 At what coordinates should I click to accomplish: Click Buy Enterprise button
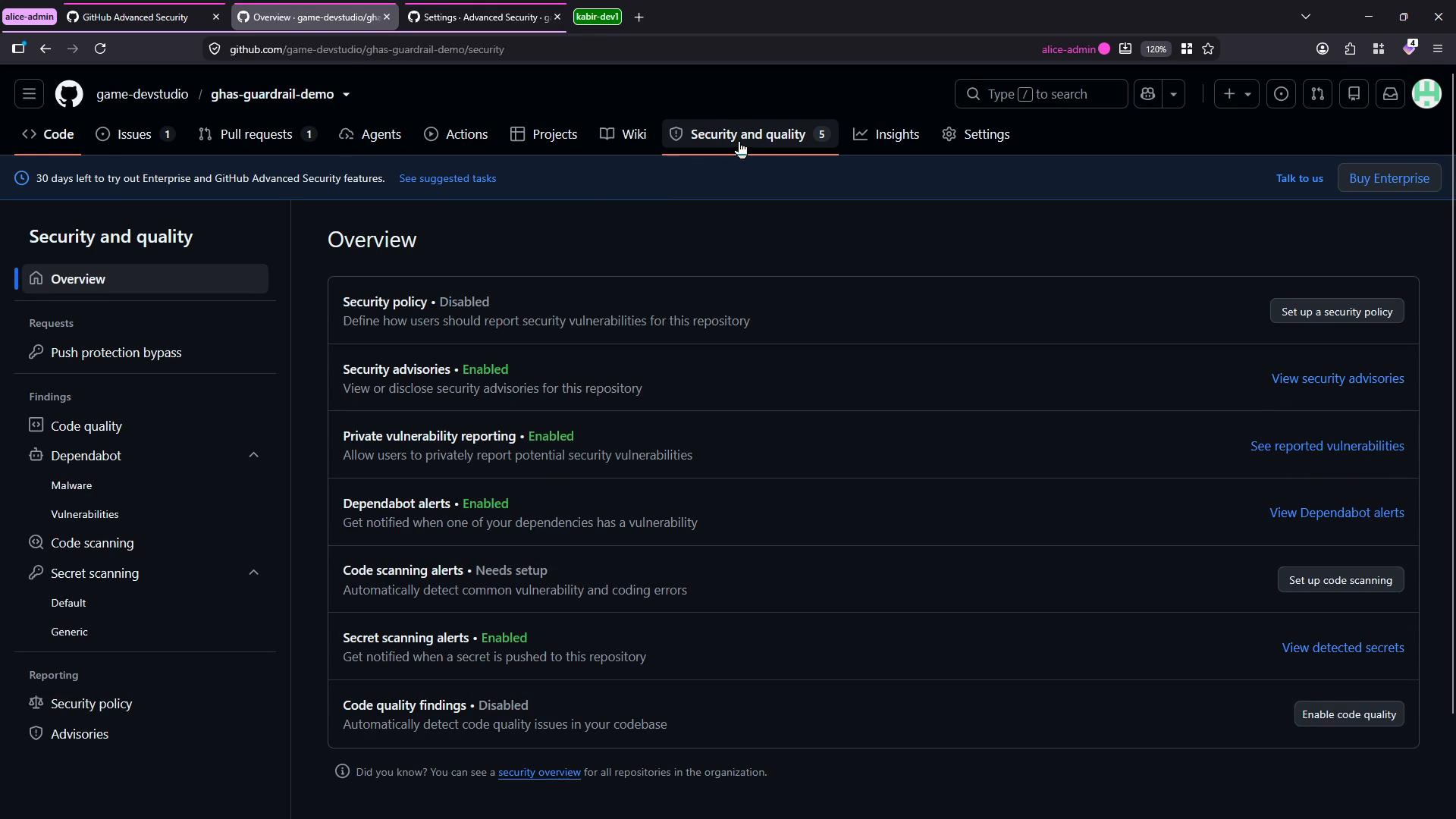tap(1389, 178)
